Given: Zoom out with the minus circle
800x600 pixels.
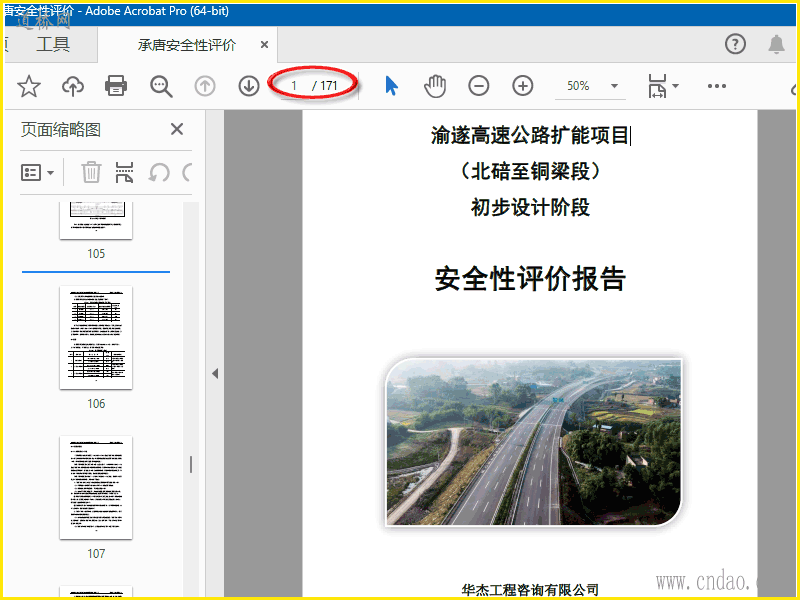Looking at the screenshot, I should 479,86.
